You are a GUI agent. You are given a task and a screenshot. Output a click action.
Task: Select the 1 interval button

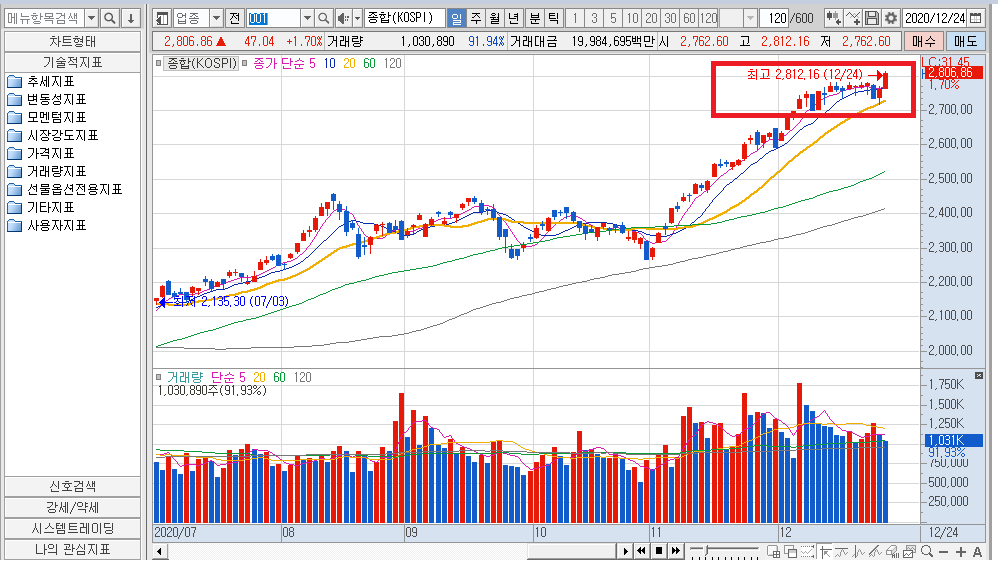point(575,18)
